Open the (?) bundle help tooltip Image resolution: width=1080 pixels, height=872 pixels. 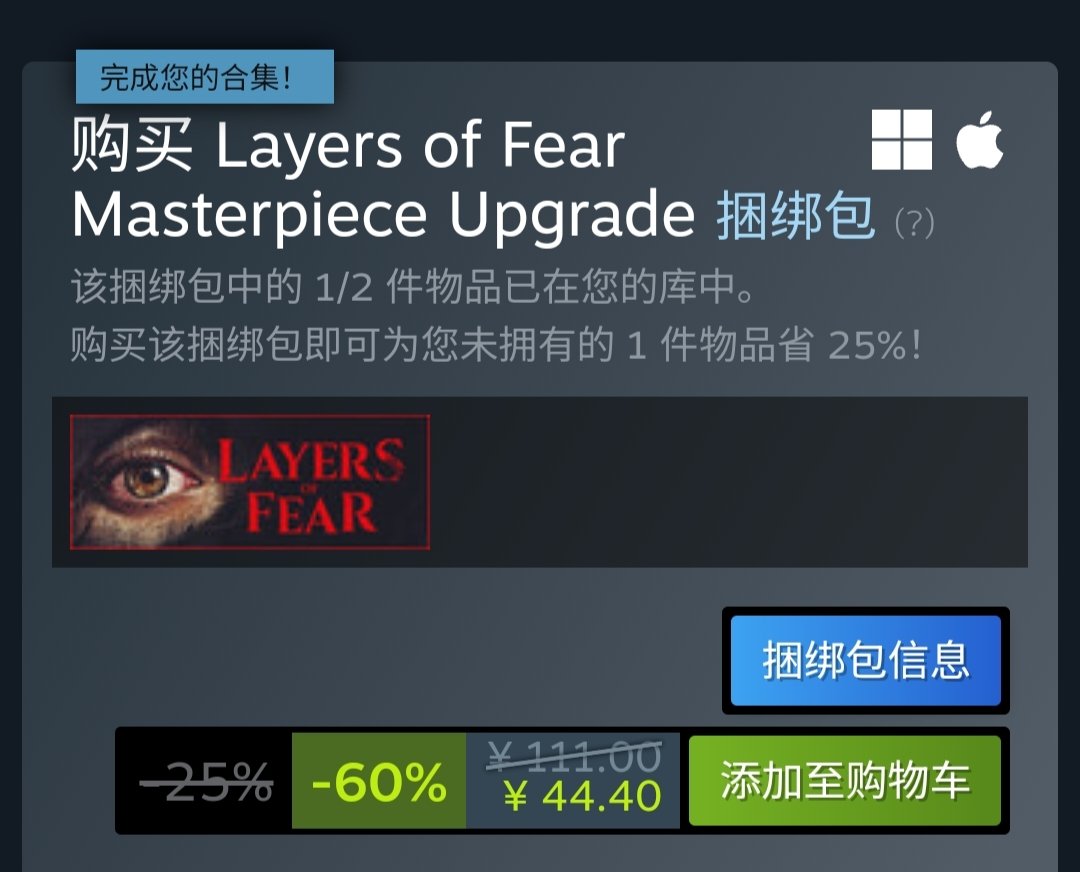(x=914, y=223)
